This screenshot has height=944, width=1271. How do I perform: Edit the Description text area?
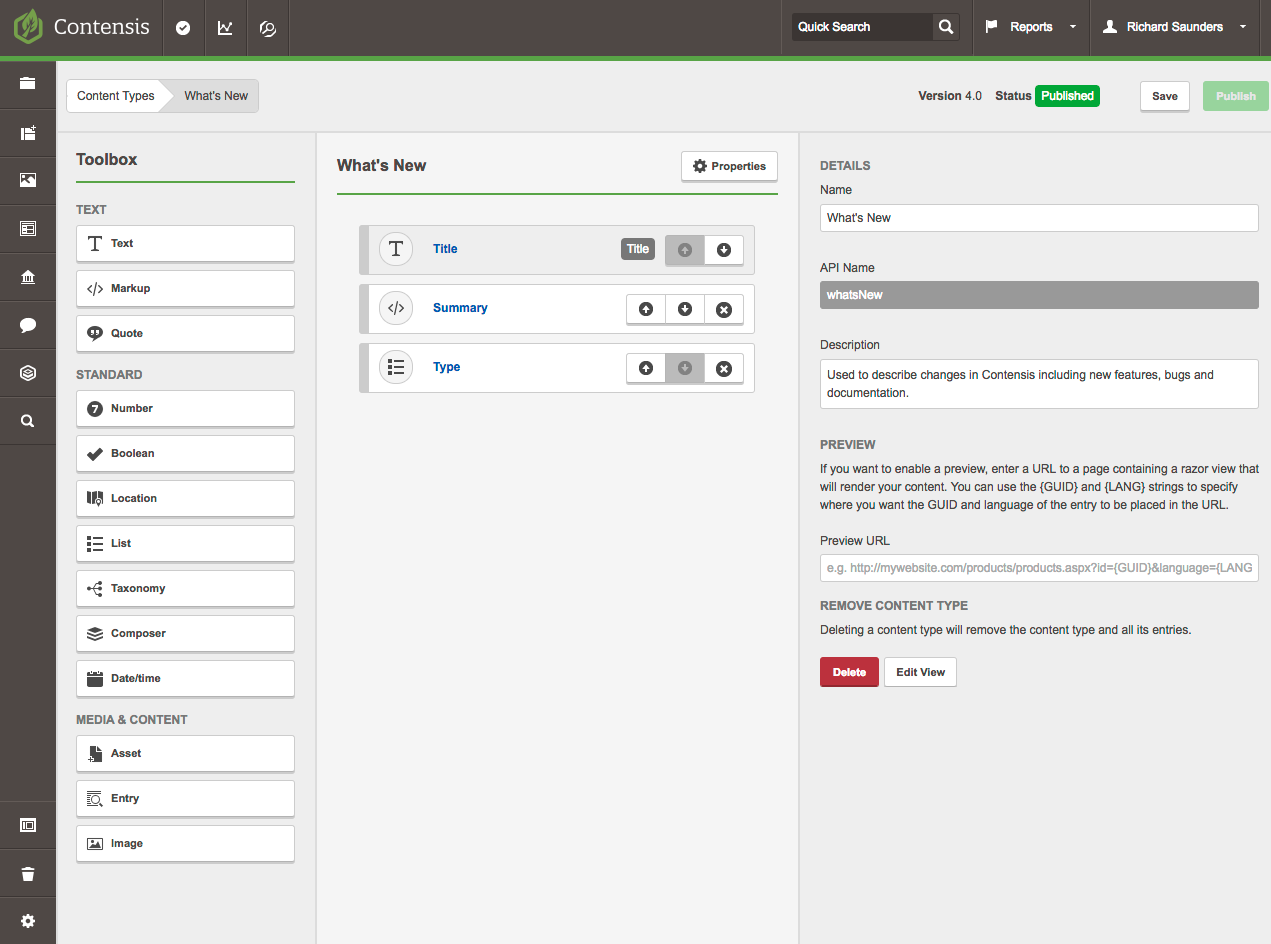point(1039,384)
